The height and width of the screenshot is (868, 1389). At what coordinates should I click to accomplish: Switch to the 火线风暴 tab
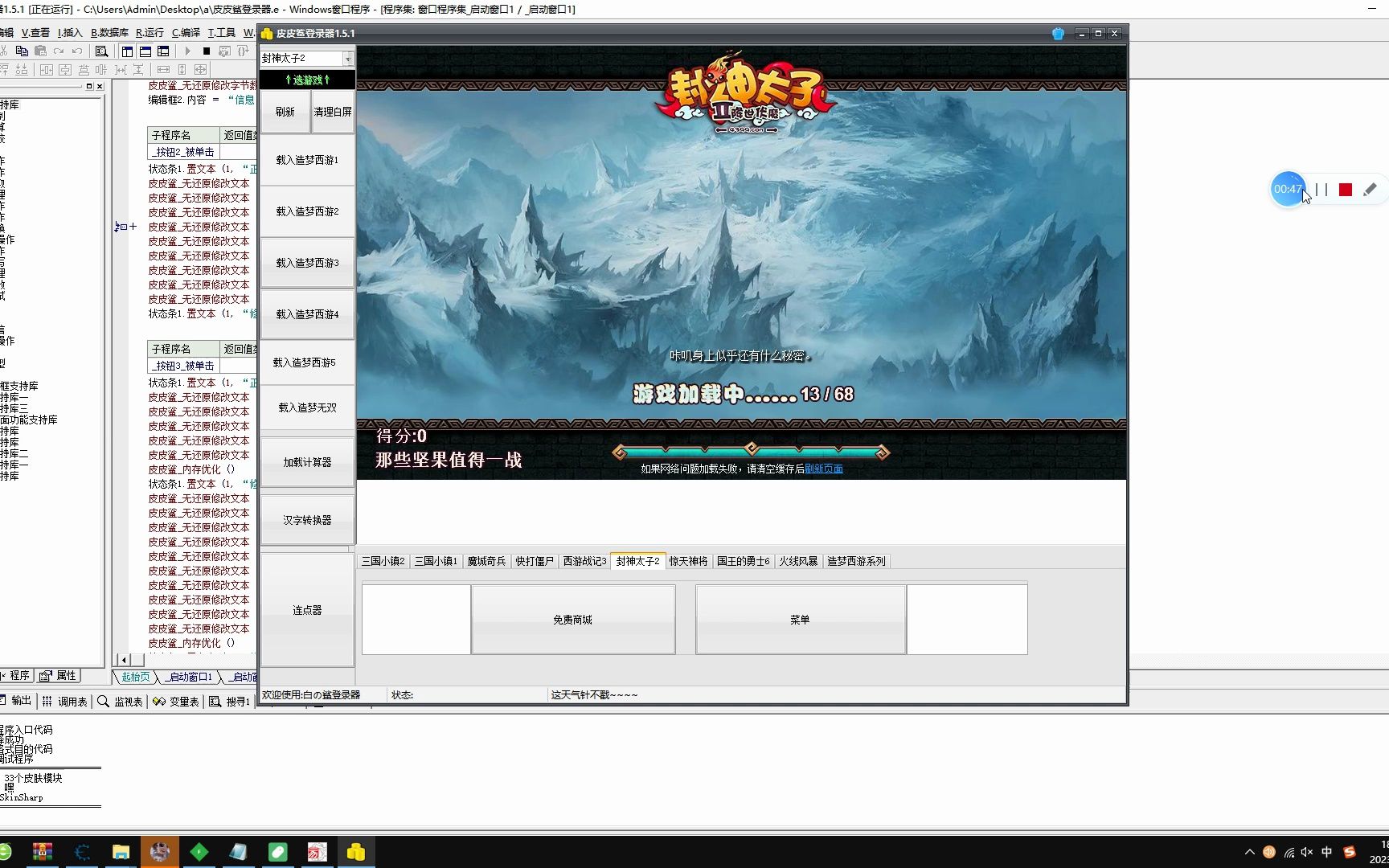(798, 561)
